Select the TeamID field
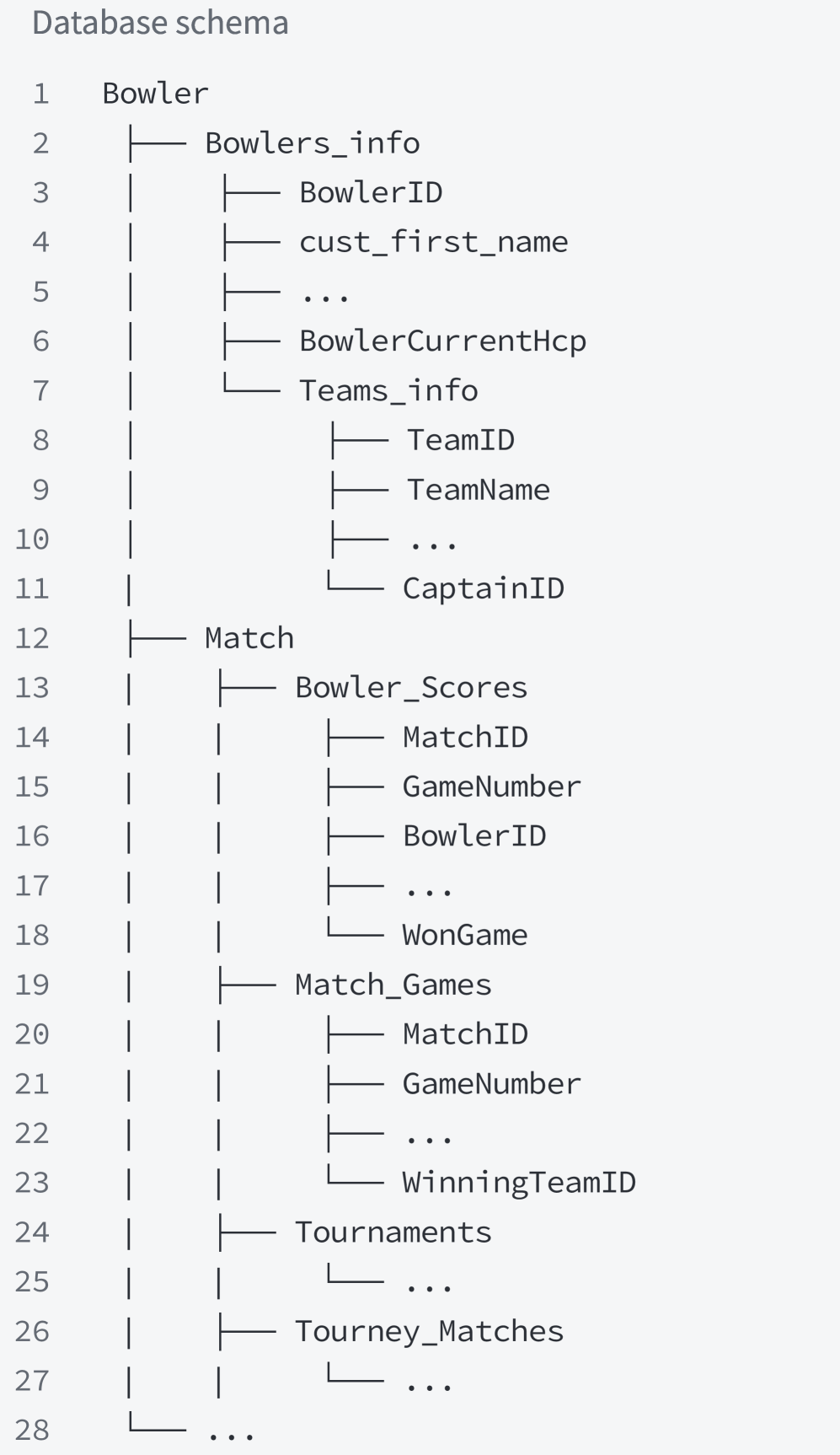 (x=460, y=440)
